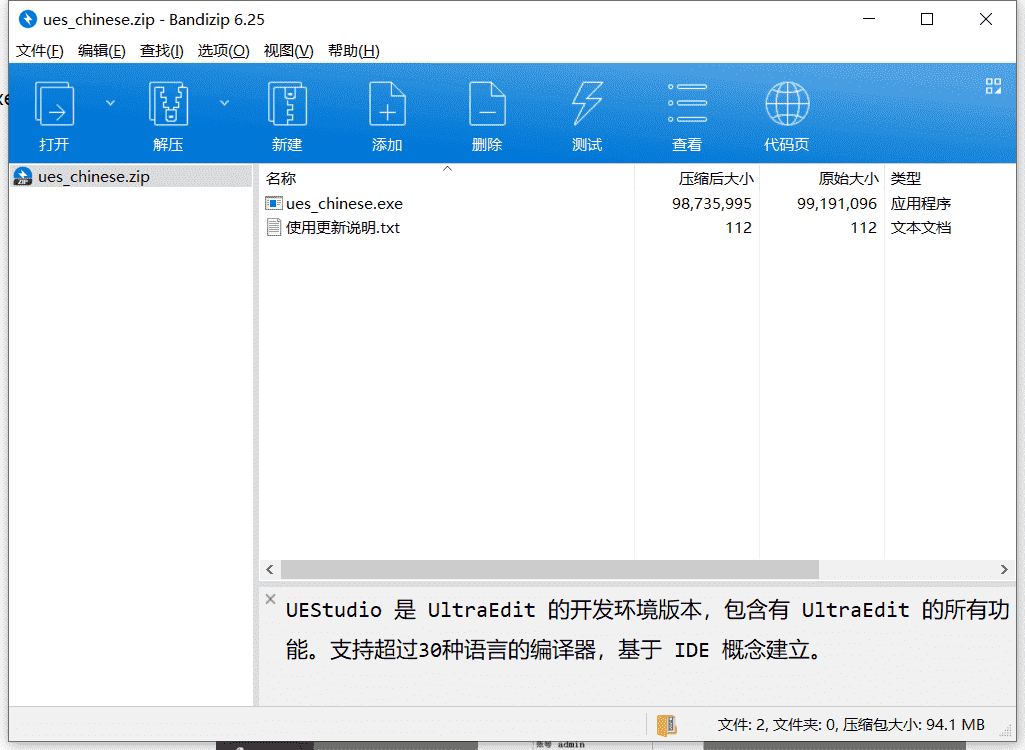The width and height of the screenshot is (1025, 750).
Task: Expand the dropdown arrow next to 打开
Action: point(110,103)
